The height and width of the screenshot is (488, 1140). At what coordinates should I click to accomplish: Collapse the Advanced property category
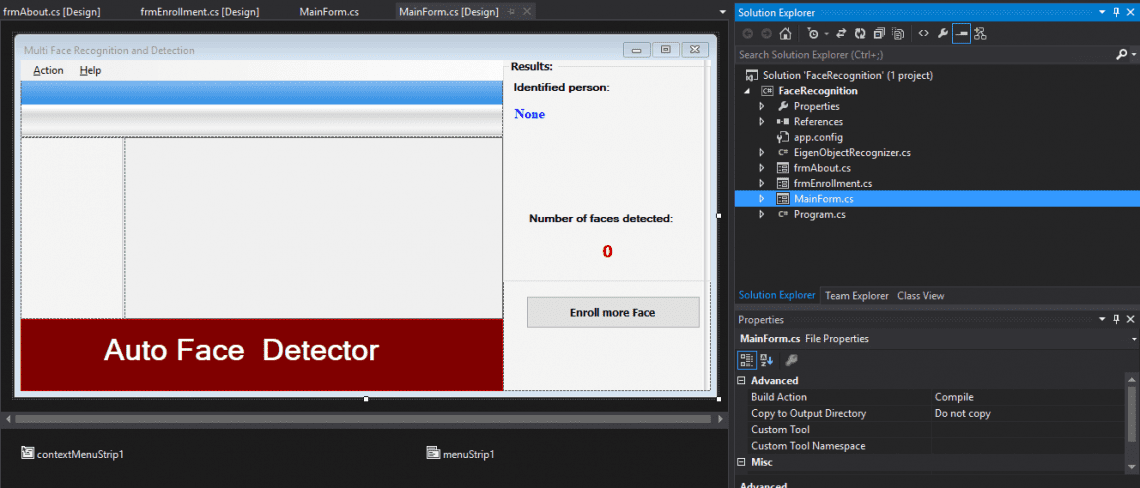click(741, 381)
